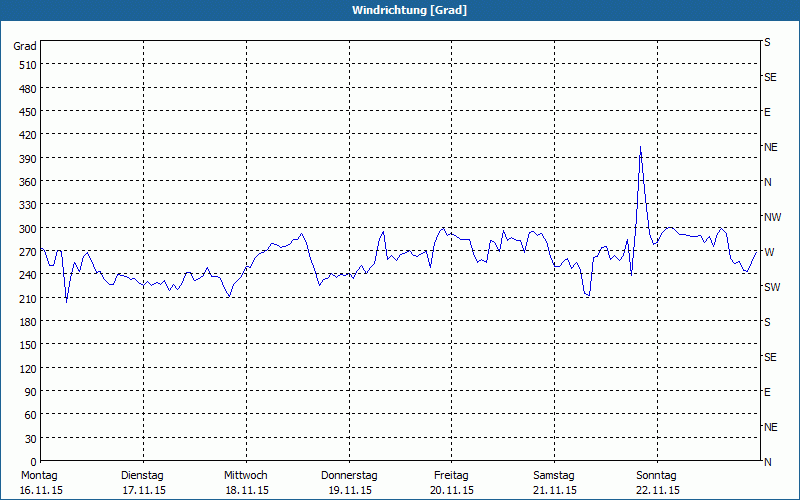The height and width of the screenshot is (500, 800).
Task: Click the 240 degree axis label
Action: 28,275
